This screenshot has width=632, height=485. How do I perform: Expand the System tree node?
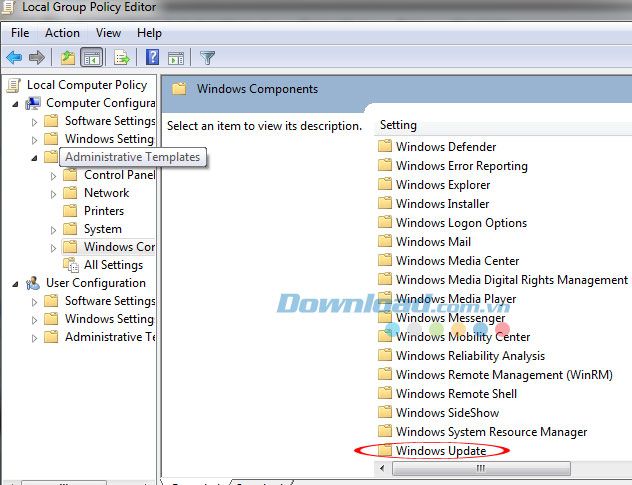point(53,230)
